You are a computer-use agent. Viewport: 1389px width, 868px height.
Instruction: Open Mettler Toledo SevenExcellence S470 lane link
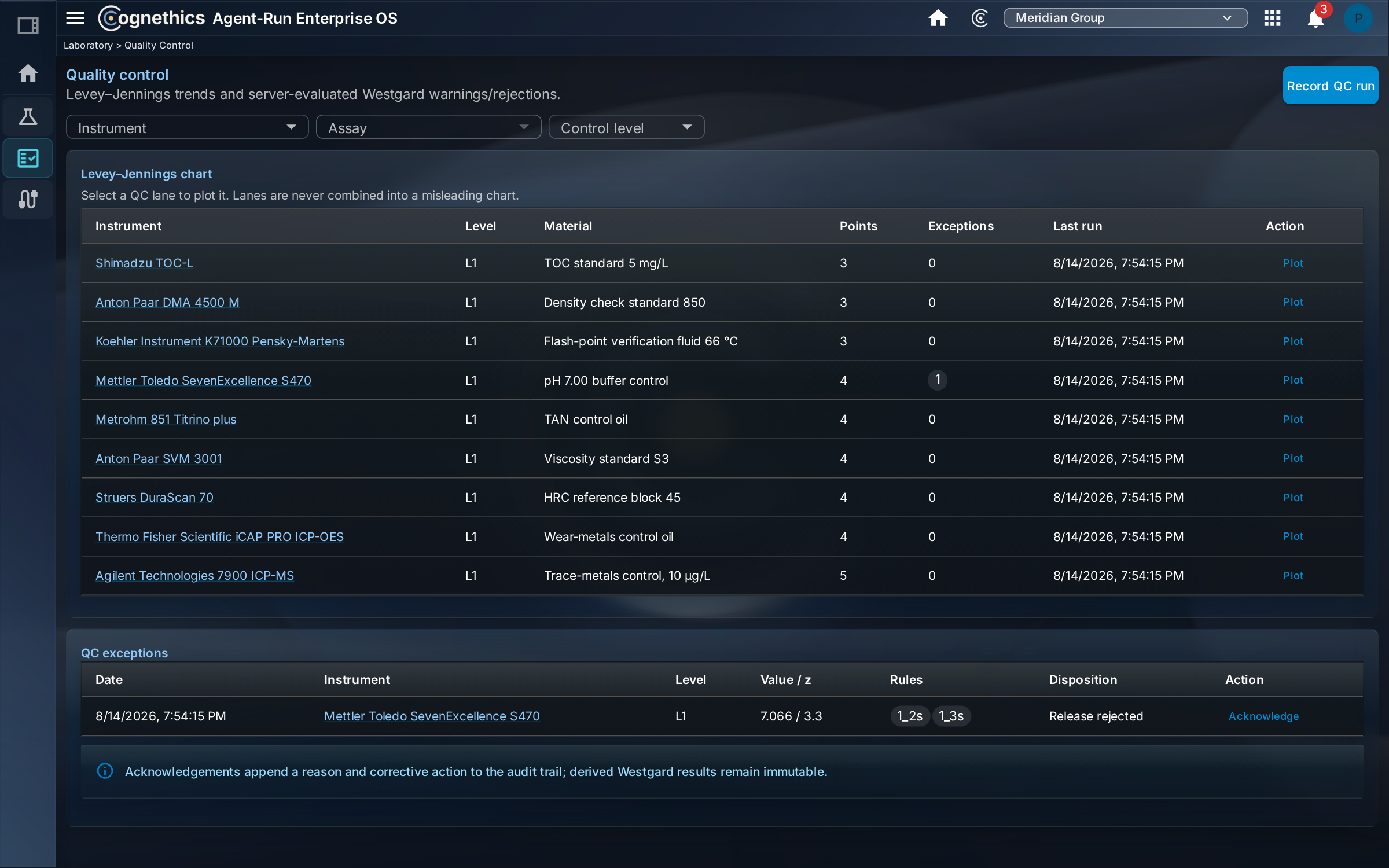click(x=203, y=380)
